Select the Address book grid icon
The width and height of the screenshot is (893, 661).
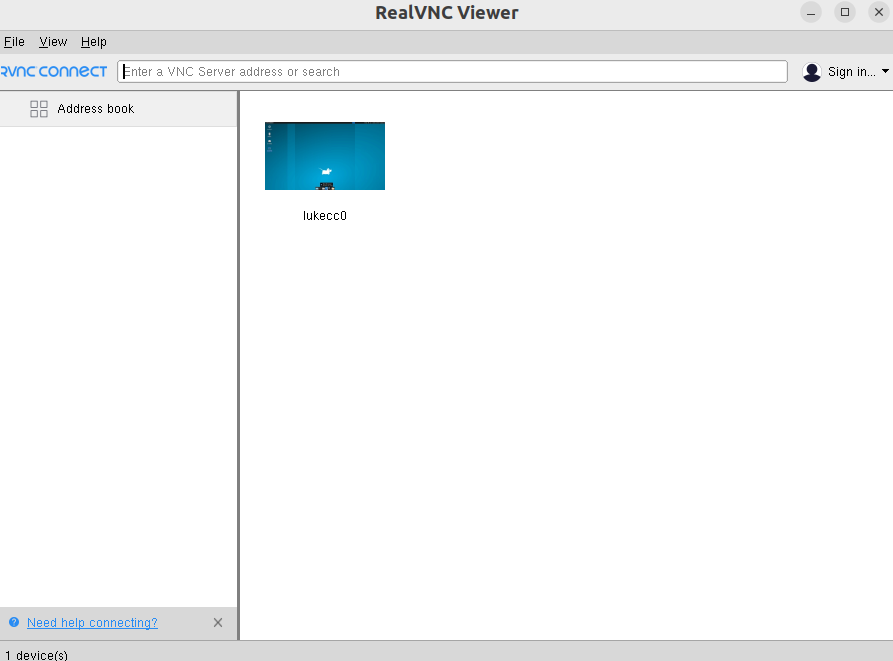click(x=39, y=109)
